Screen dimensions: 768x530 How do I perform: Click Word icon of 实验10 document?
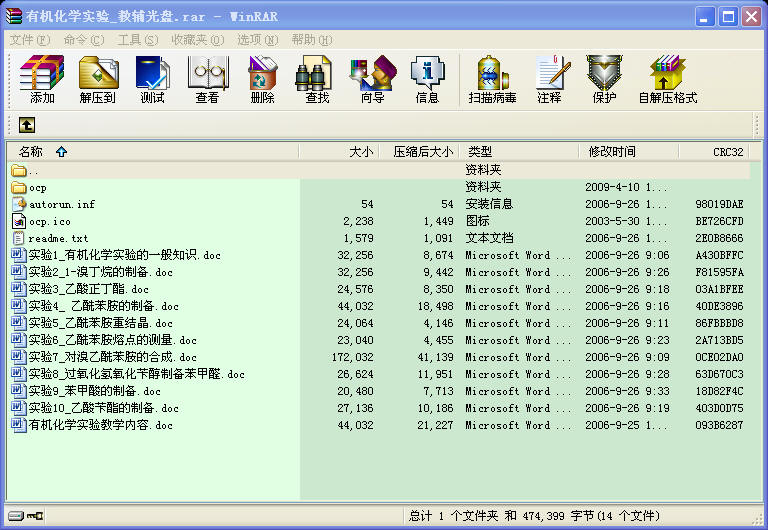[19, 408]
